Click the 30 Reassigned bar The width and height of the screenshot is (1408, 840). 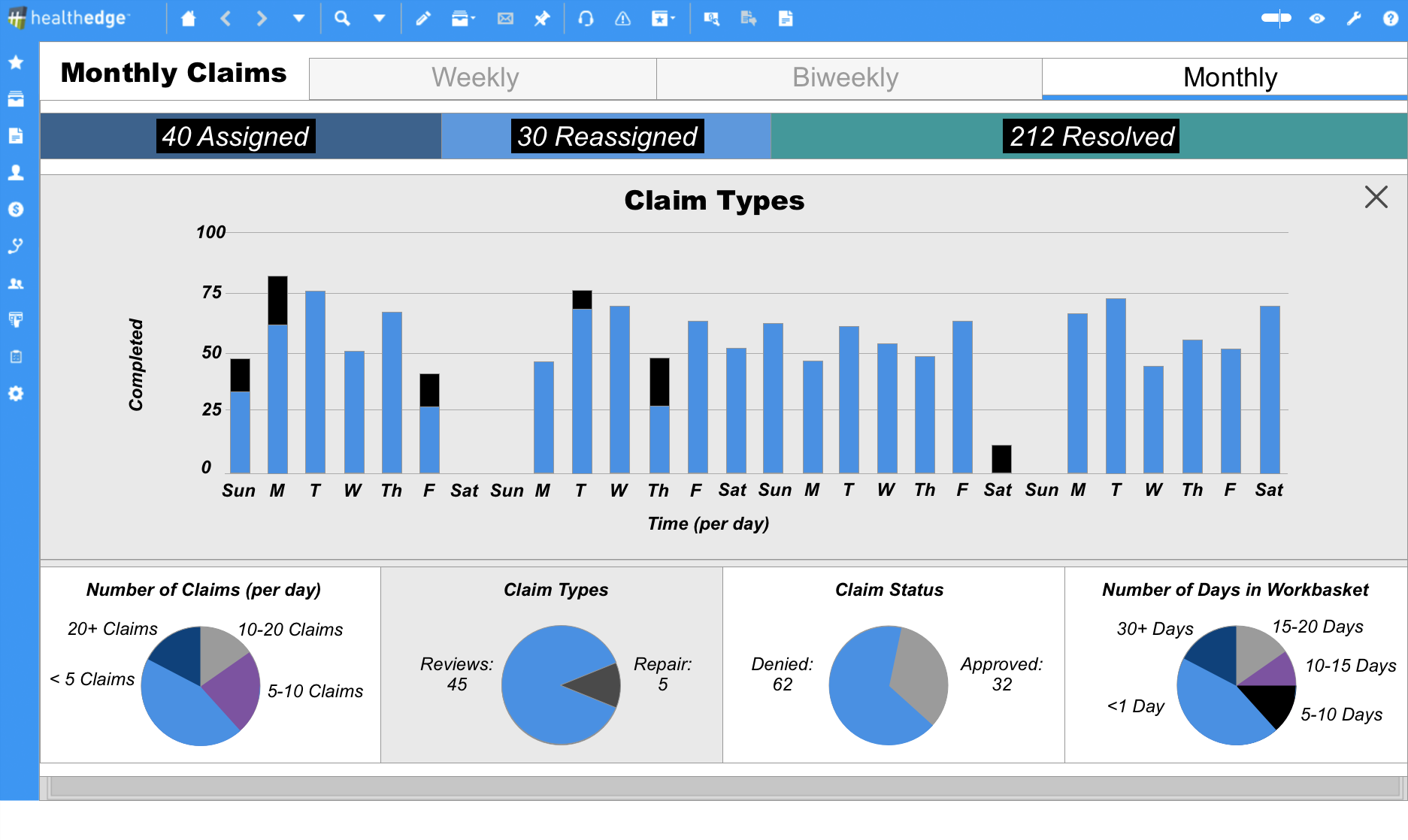[x=606, y=136]
